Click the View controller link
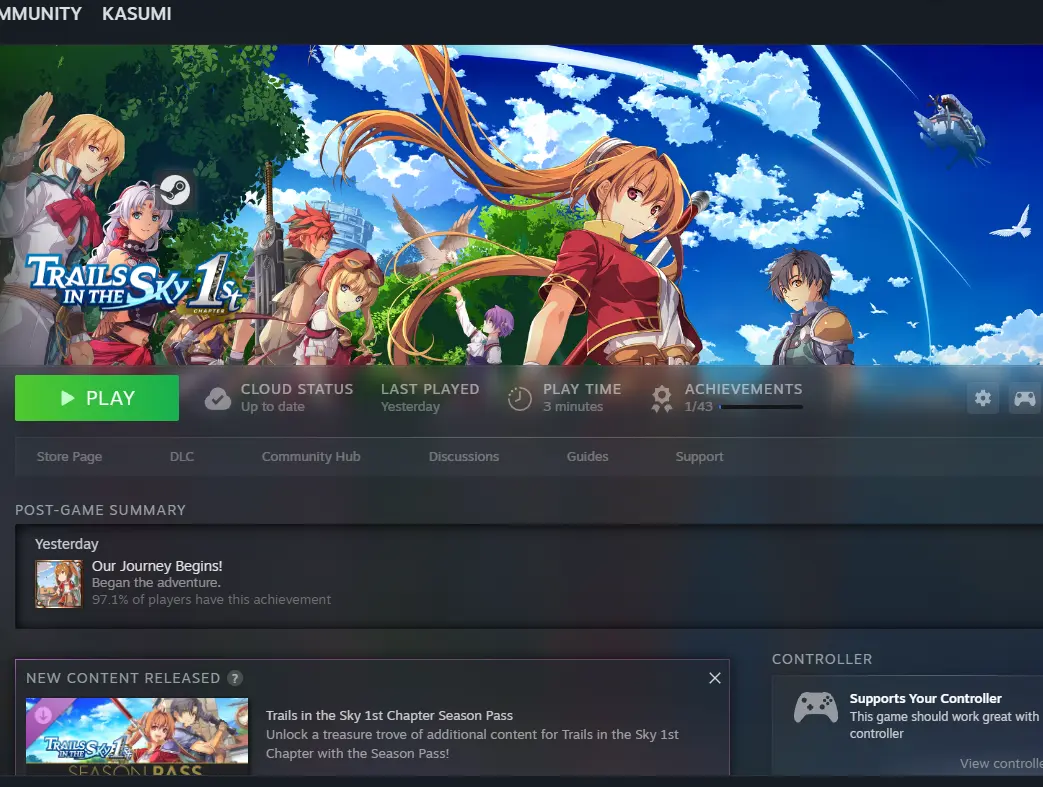 (1001, 763)
